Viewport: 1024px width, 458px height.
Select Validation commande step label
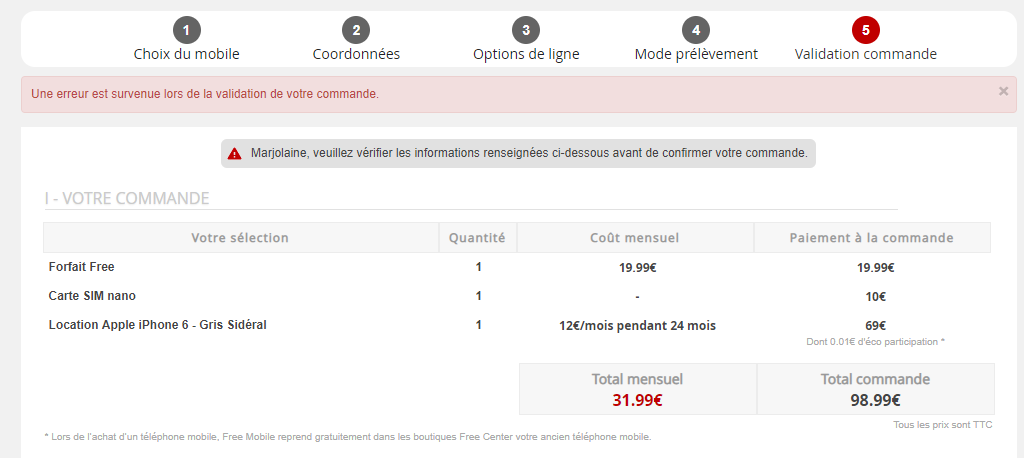[x=866, y=54]
